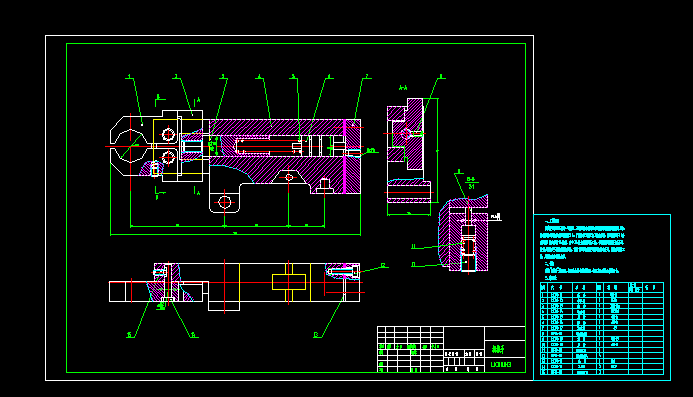The width and height of the screenshot is (693, 397).
Task: Select the green drawing number in title block
Action: coord(501,365)
